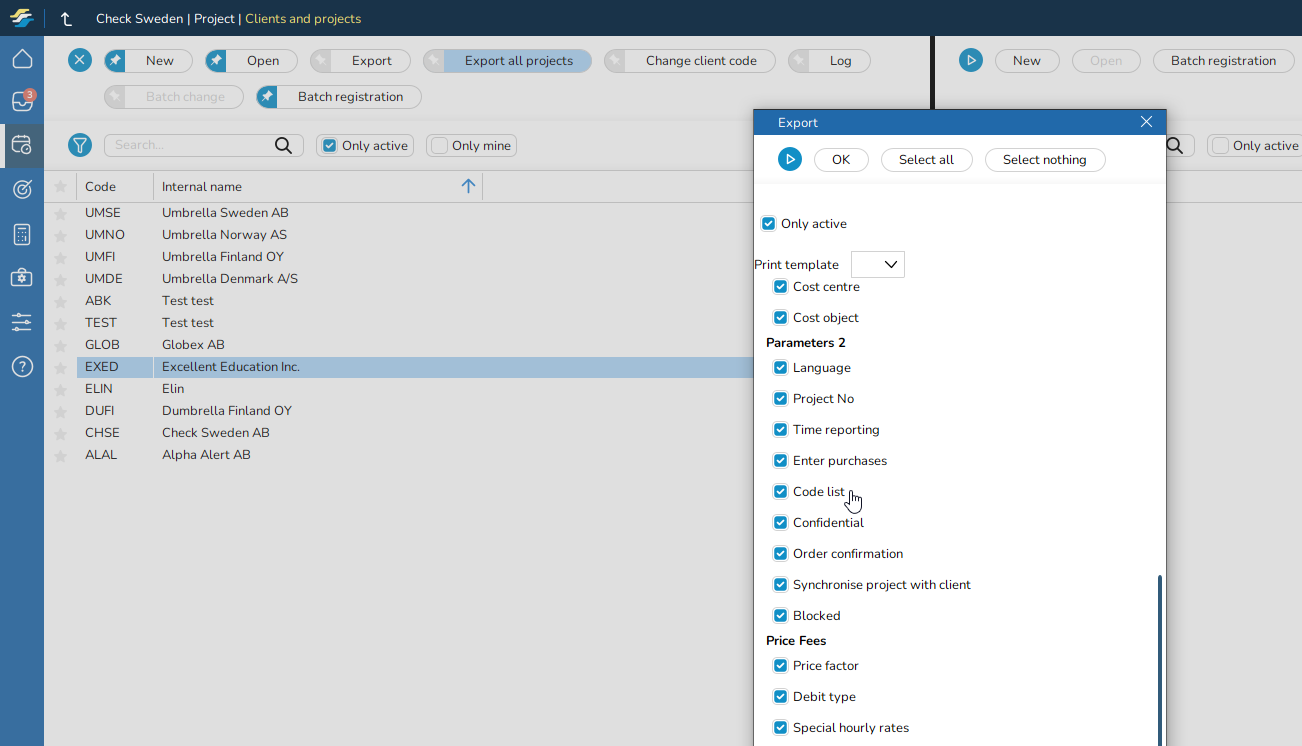This screenshot has width=1302, height=746.
Task: Open the inbox with notification badge
Action: [22, 101]
